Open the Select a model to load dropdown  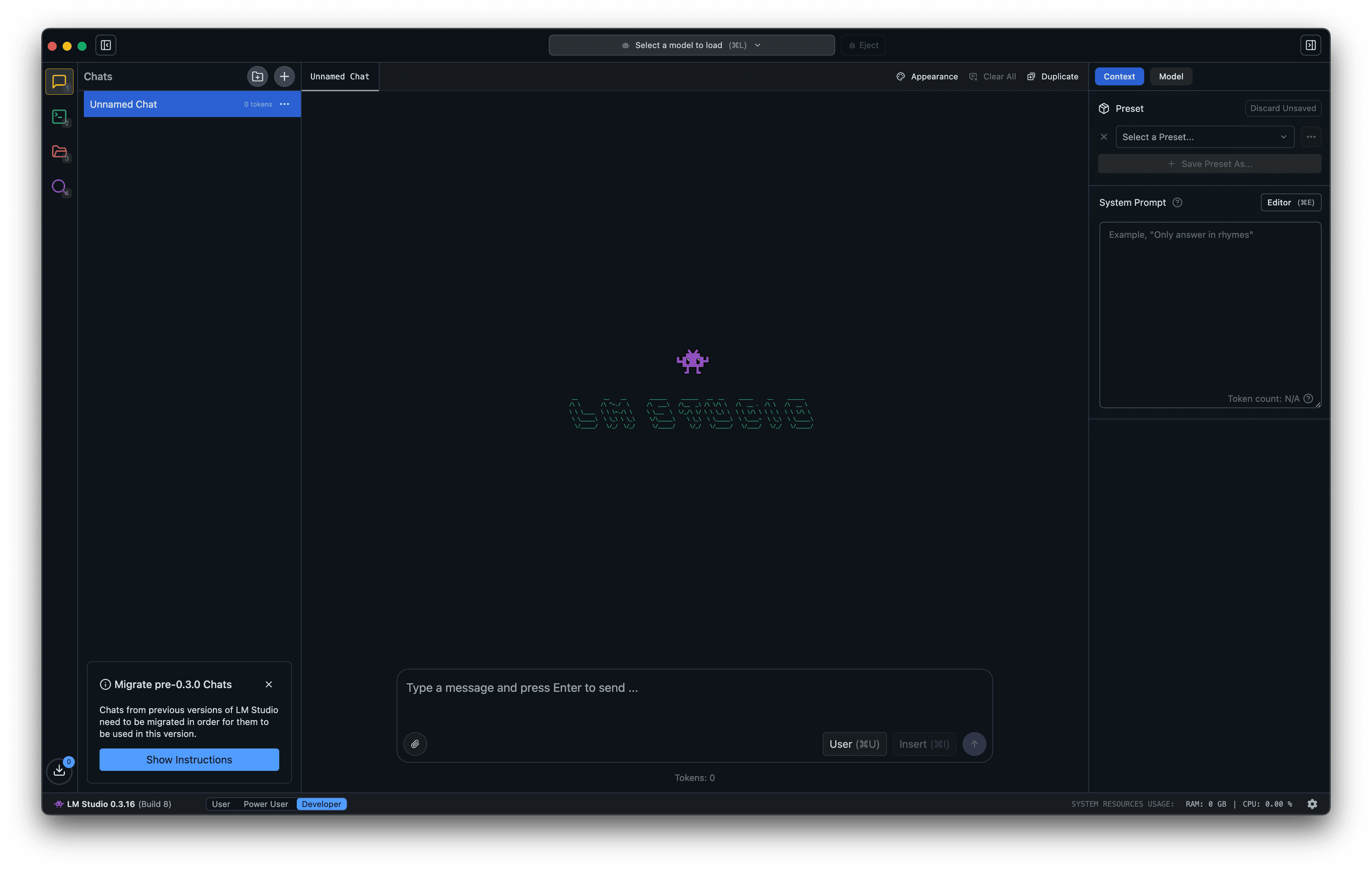pos(691,45)
